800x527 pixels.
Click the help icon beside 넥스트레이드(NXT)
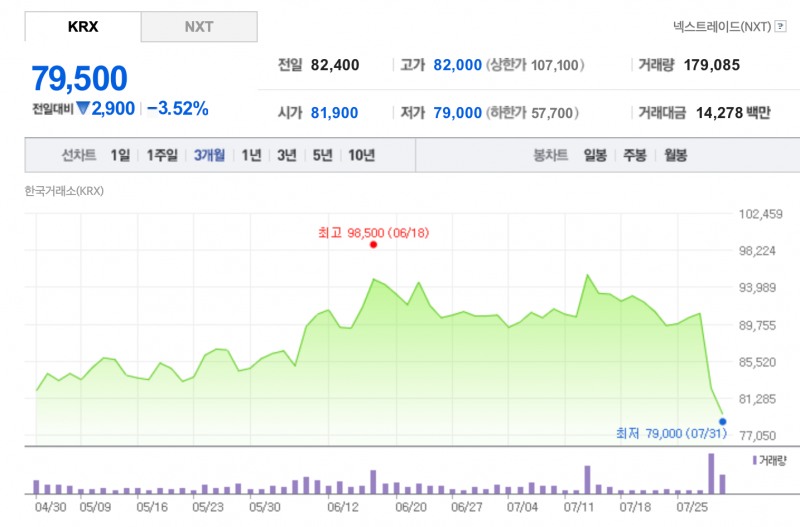[779, 27]
